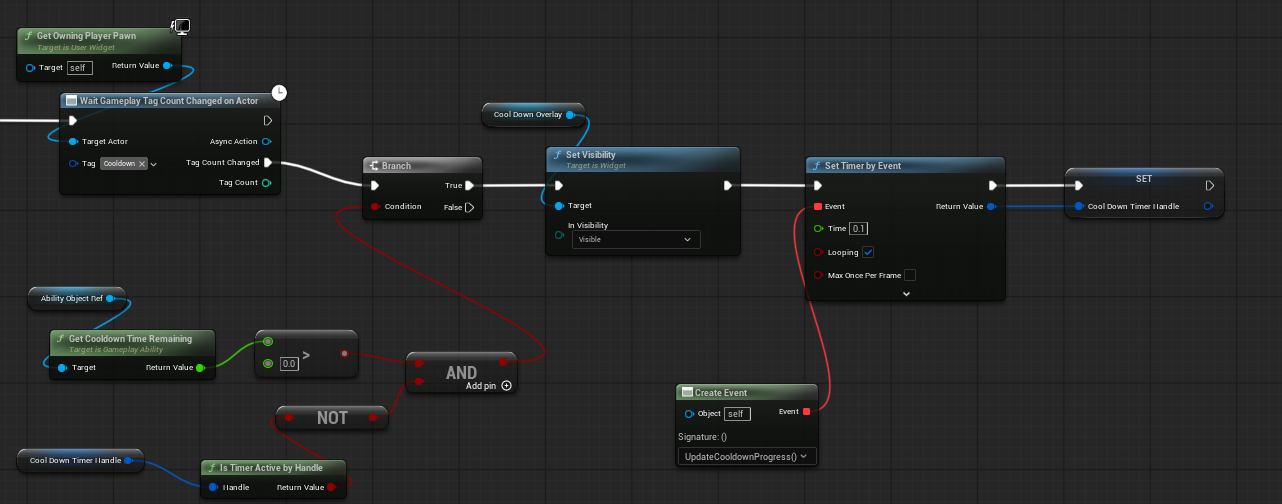Viewport: 1282px width, 504px height.
Task: Click the Cool Down Overlay variable output pin
Action: coord(570,115)
